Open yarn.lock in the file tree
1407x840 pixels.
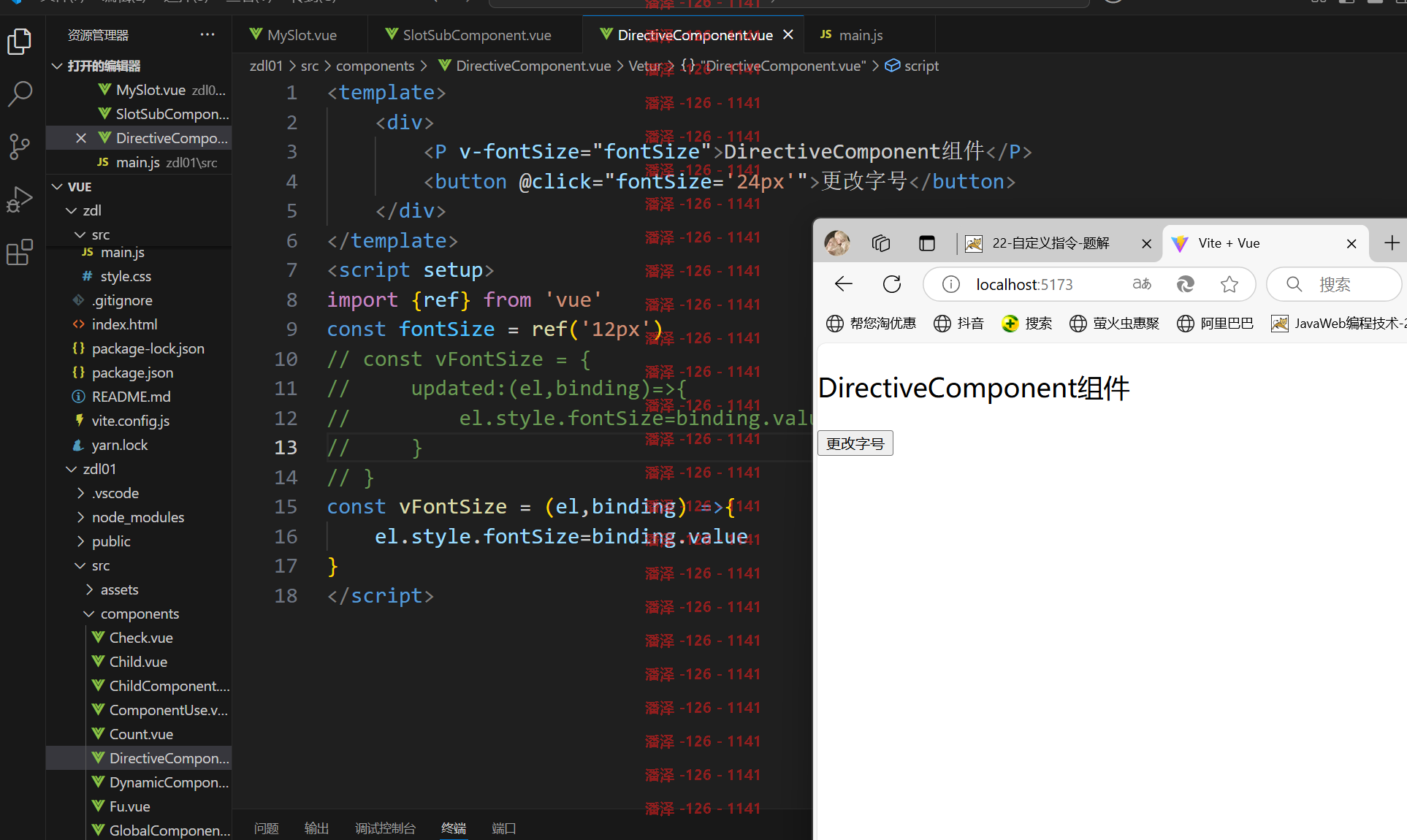(x=139, y=445)
